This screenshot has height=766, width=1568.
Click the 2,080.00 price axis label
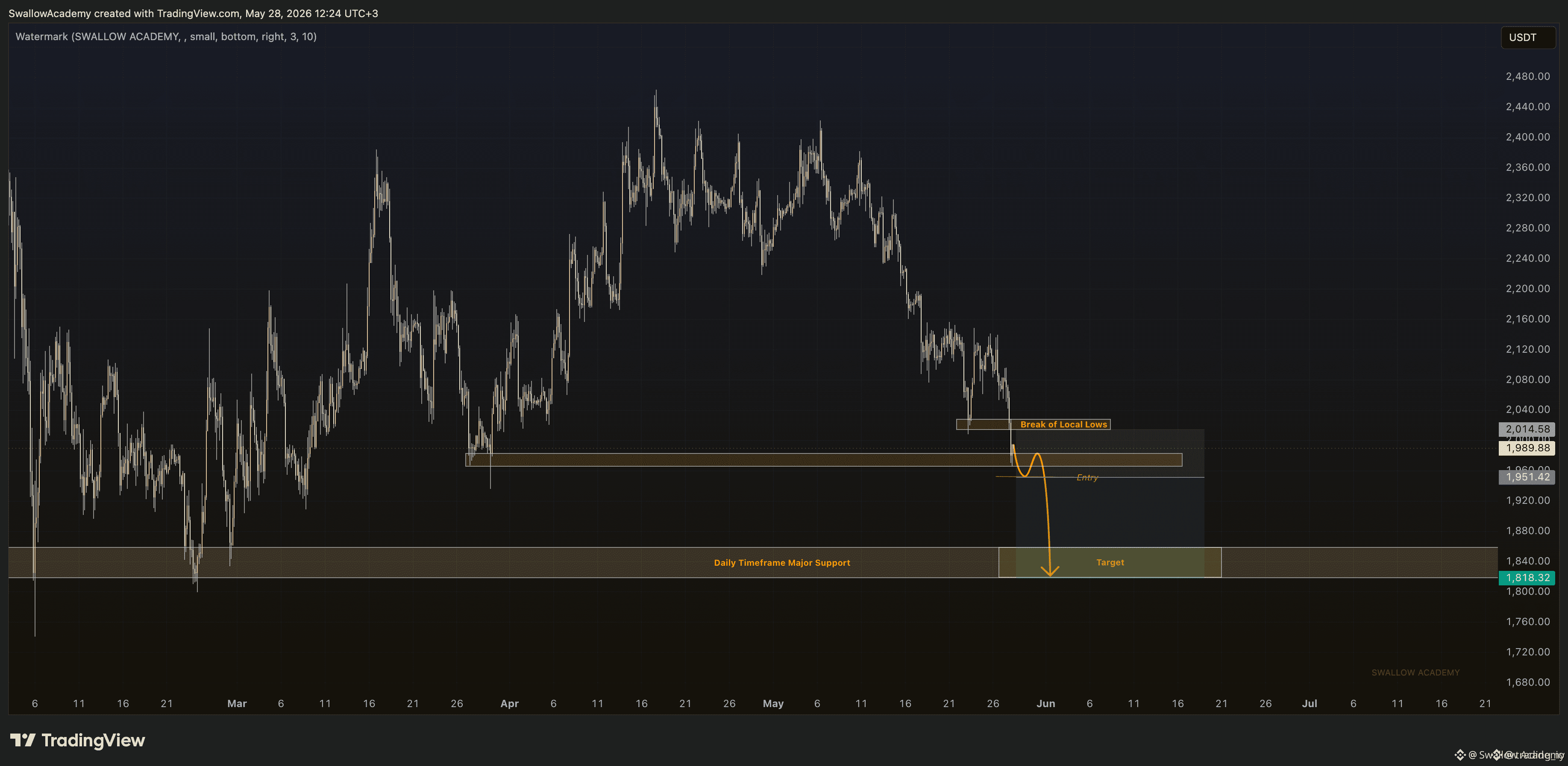[x=1528, y=379]
